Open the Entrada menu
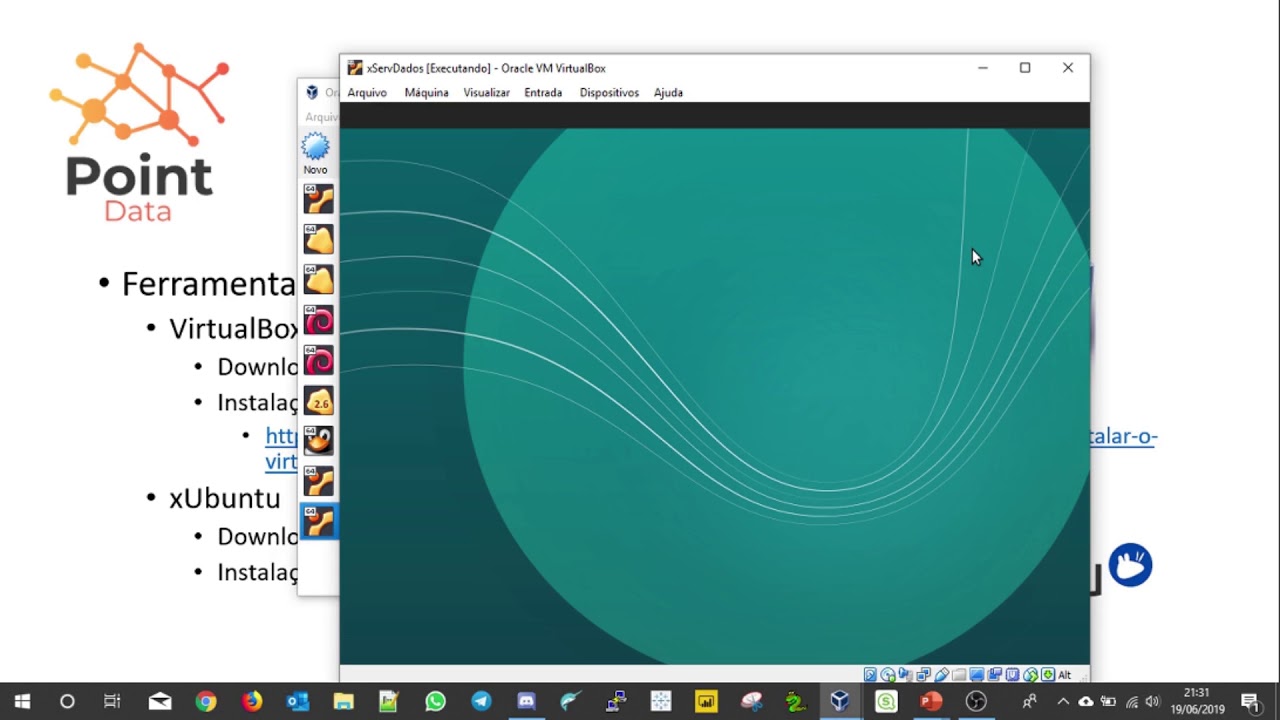Image resolution: width=1280 pixels, height=720 pixels. [x=543, y=92]
